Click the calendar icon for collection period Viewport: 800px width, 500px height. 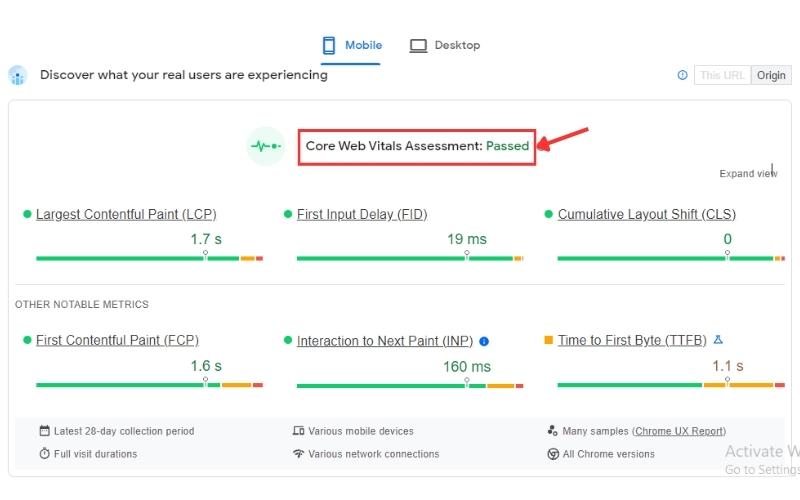click(44, 431)
